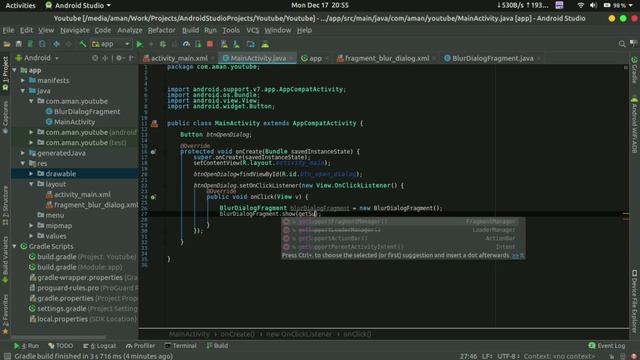Click the Profile app gauge icon

(x=187, y=44)
